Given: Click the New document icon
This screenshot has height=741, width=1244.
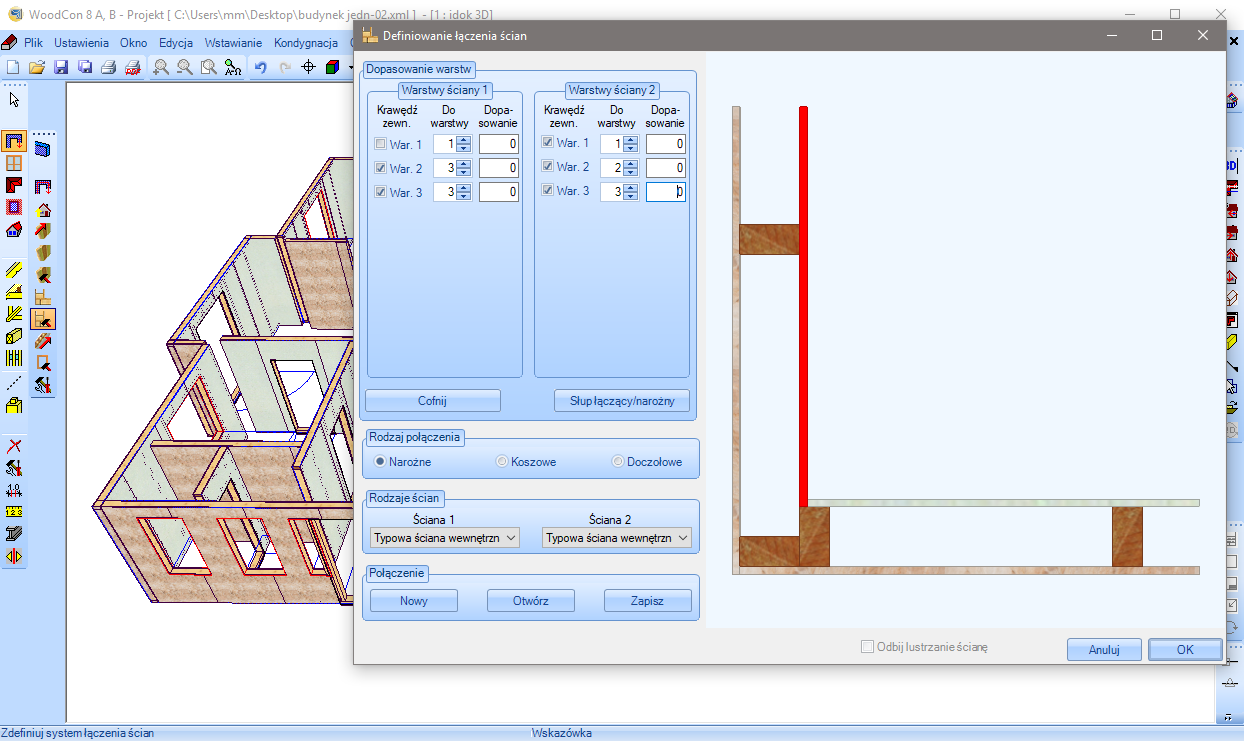Looking at the screenshot, I should tap(13, 67).
